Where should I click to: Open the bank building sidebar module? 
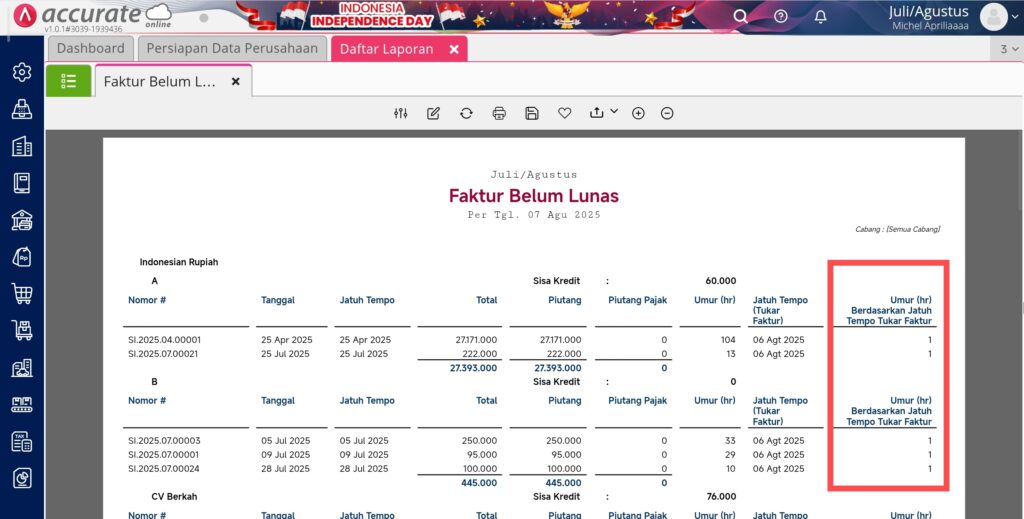coord(22,220)
